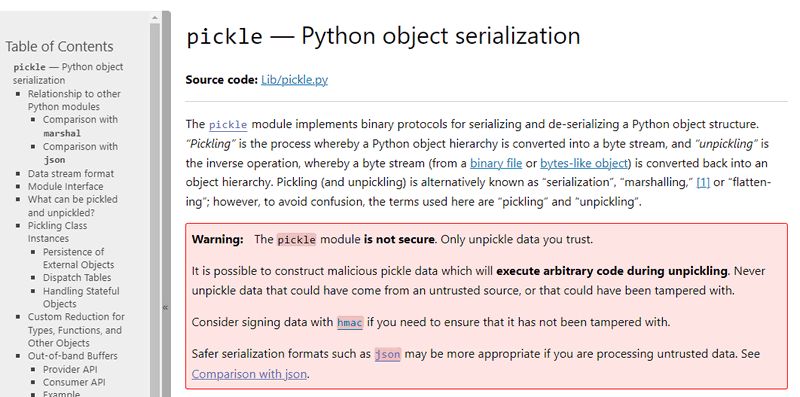The width and height of the screenshot is (800, 397).
Task: Select Comparison with marshal in contents
Action: [x=80, y=126]
